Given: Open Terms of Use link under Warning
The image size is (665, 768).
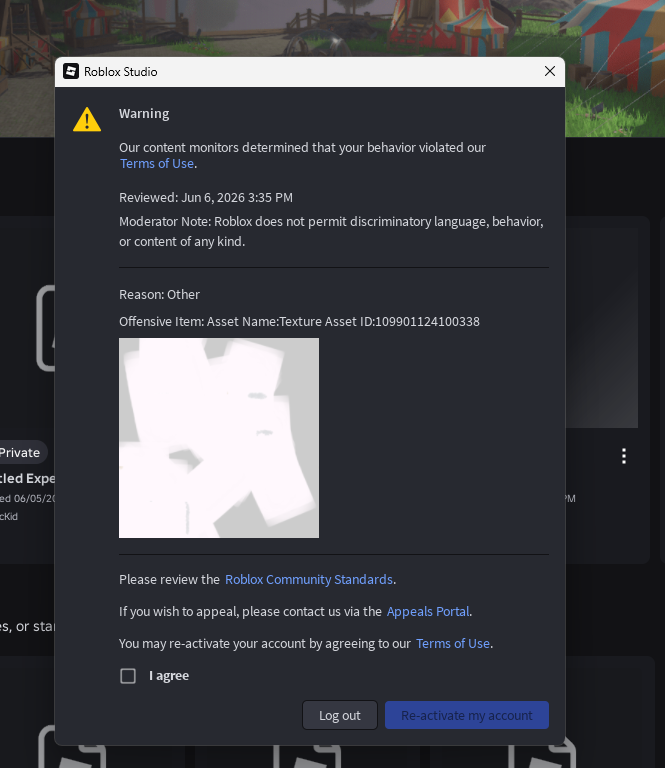Looking at the screenshot, I should point(157,164).
